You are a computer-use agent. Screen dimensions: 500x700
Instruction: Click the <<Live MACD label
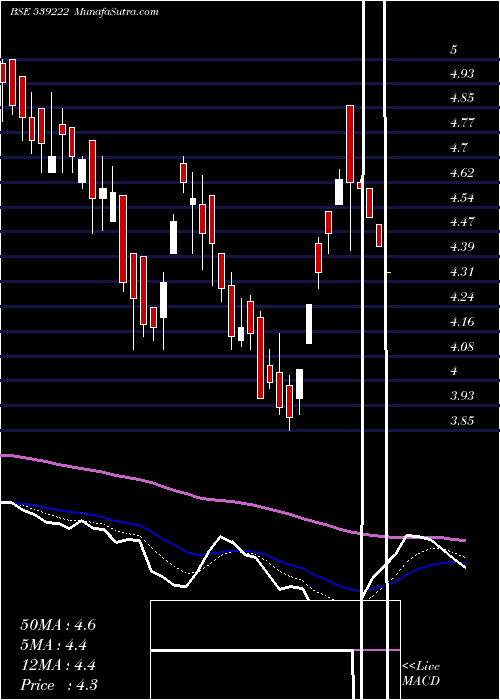coord(421,674)
